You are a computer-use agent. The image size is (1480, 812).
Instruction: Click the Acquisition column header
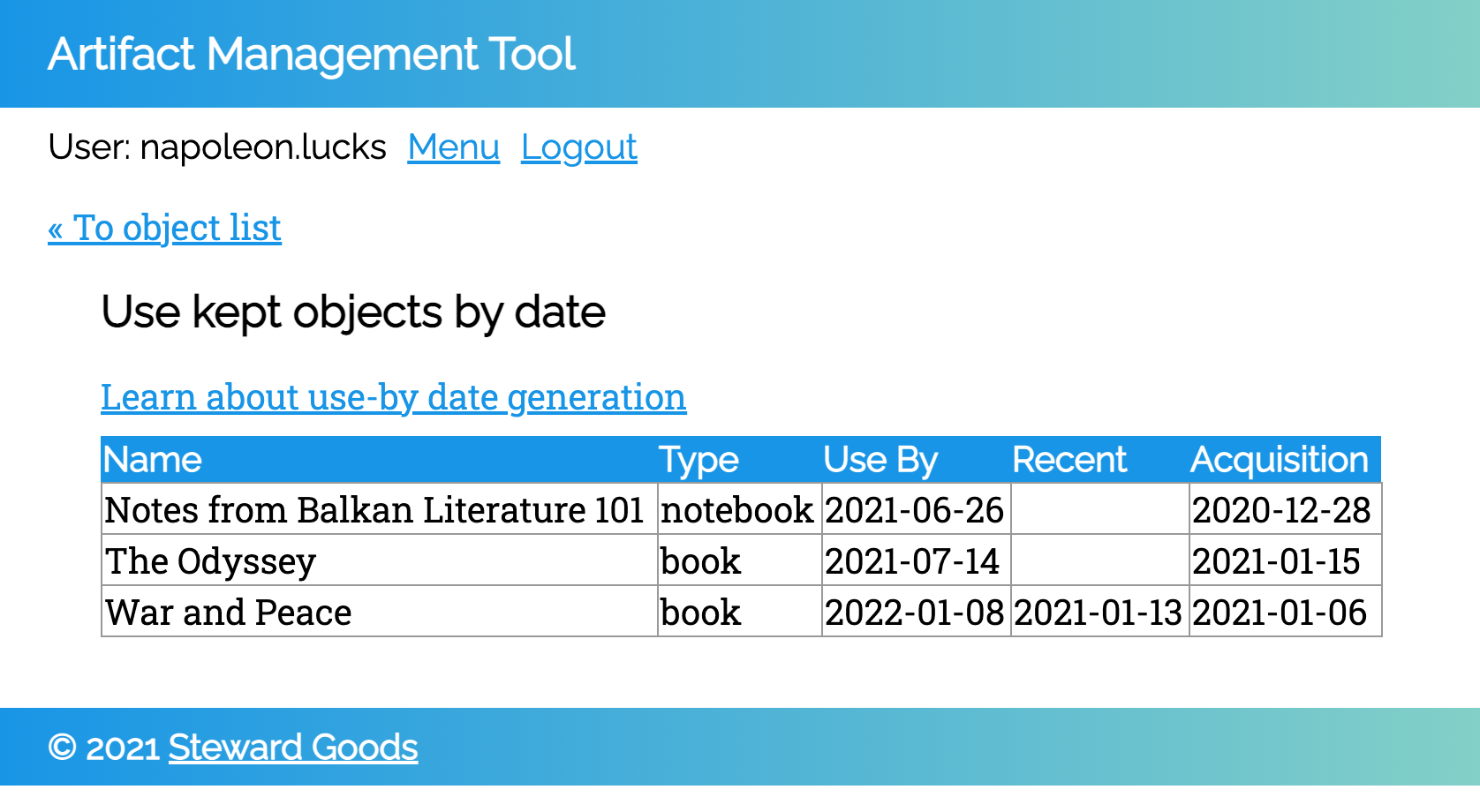click(x=1279, y=460)
